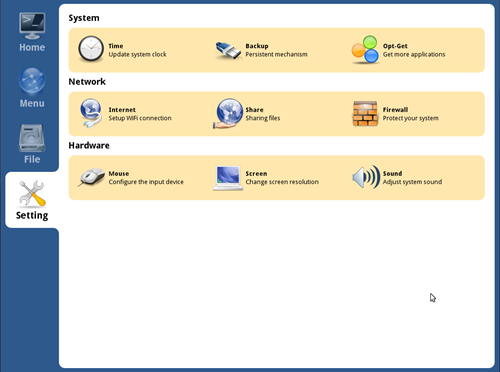Viewport: 500px width, 372px height.
Task: Click the System section heading
Action: (x=84, y=18)
